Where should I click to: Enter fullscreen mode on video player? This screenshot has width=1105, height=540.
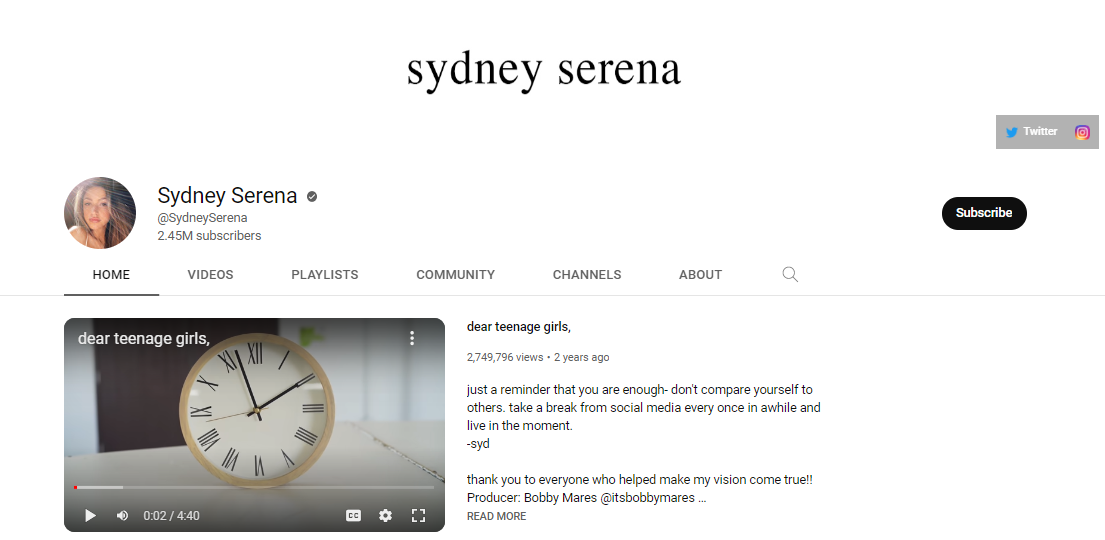point(418,515)
